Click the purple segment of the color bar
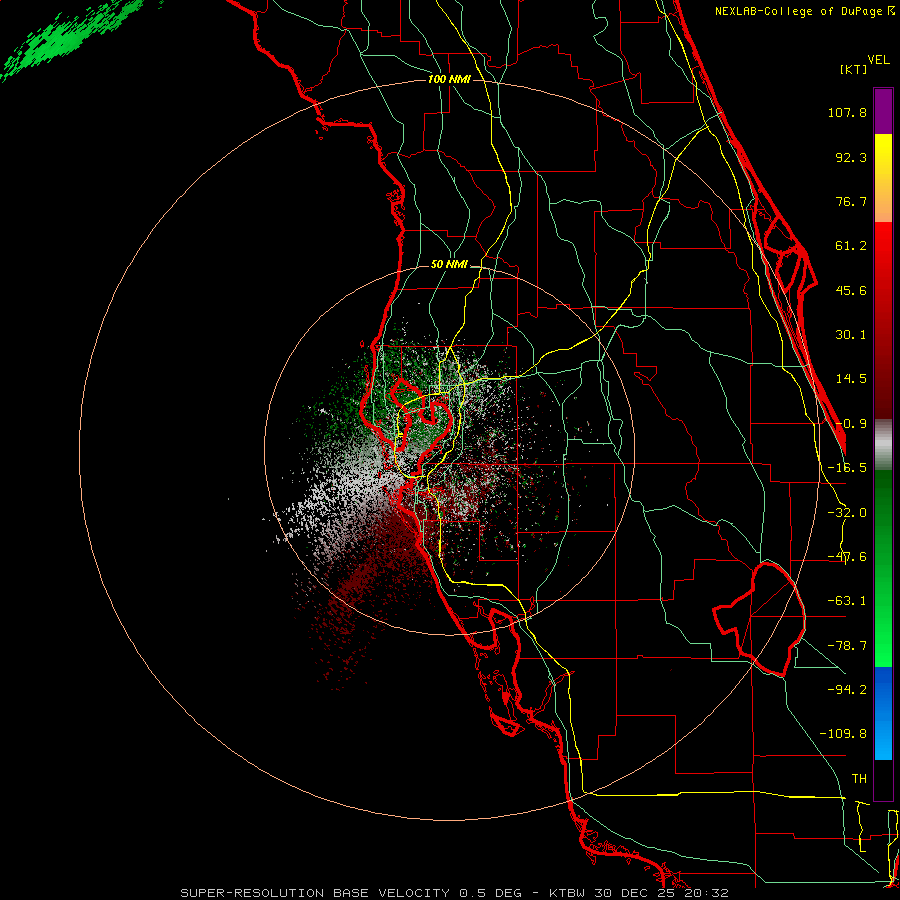 [x=883, y=112]
